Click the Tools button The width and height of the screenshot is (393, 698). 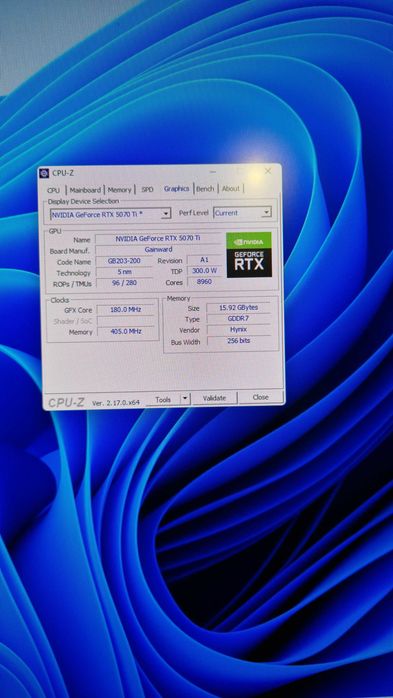click(163, 400)
